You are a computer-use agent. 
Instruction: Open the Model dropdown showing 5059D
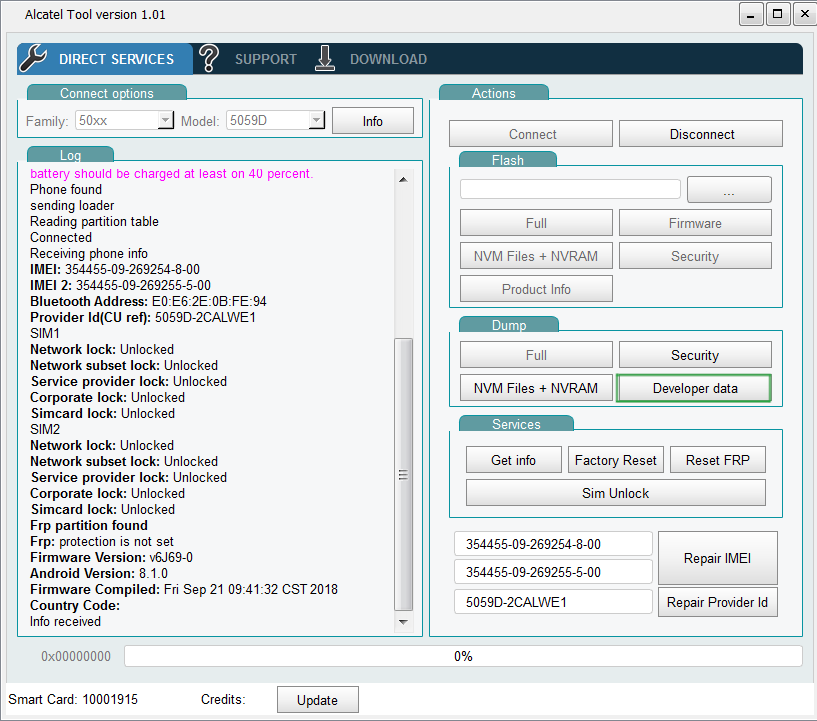click(276, 120)
